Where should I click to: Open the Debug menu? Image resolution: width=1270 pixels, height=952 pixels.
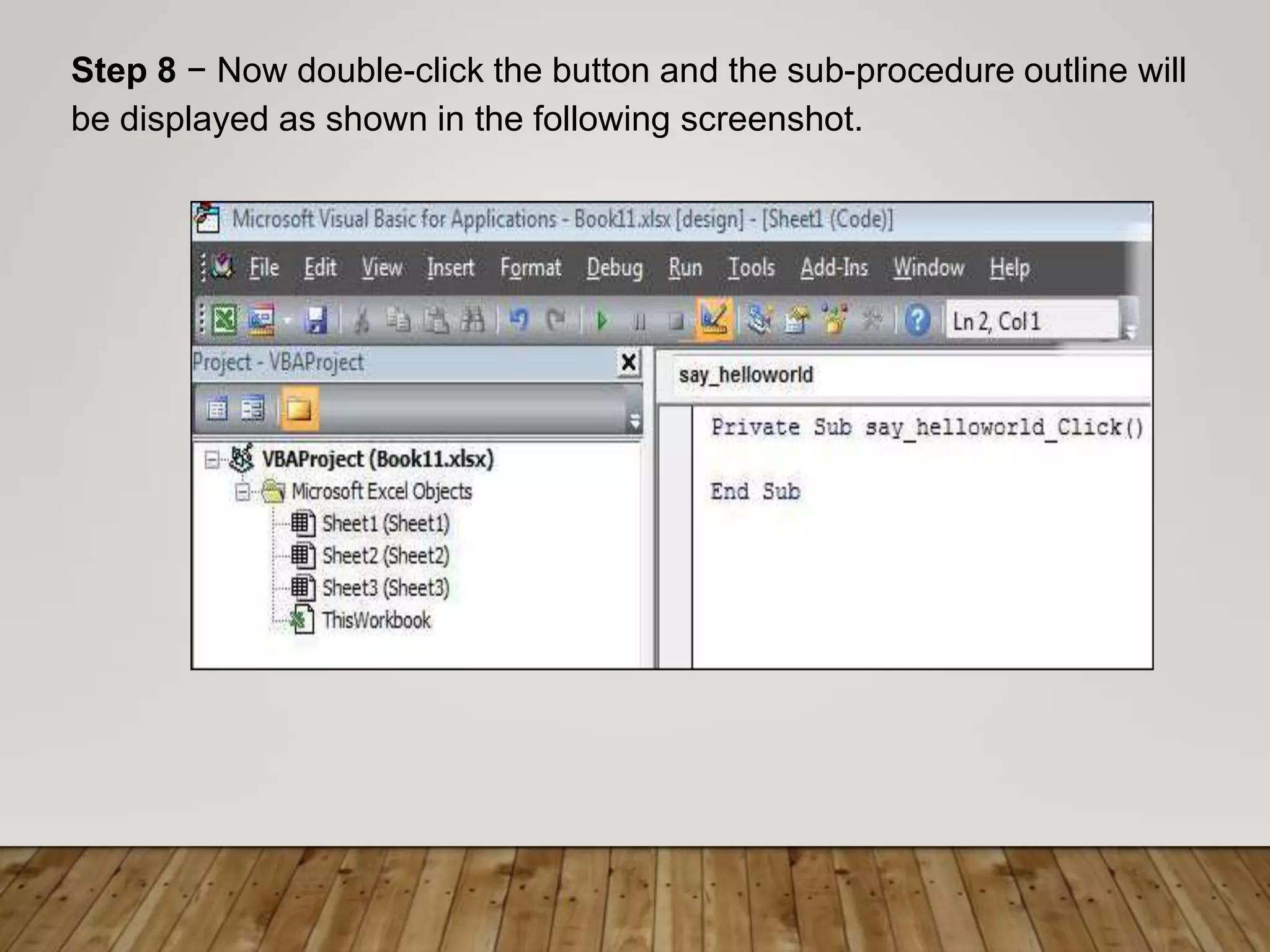tap(615, 268)
